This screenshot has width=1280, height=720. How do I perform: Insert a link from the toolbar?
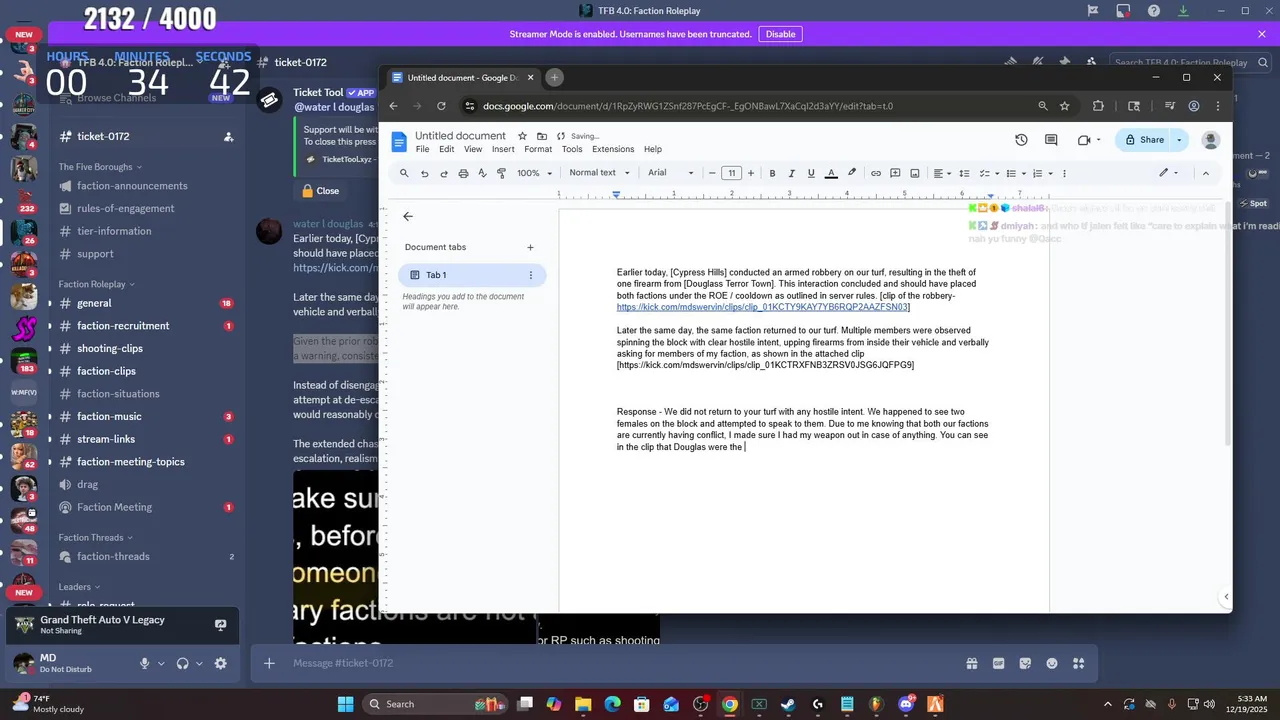(876, 173)
